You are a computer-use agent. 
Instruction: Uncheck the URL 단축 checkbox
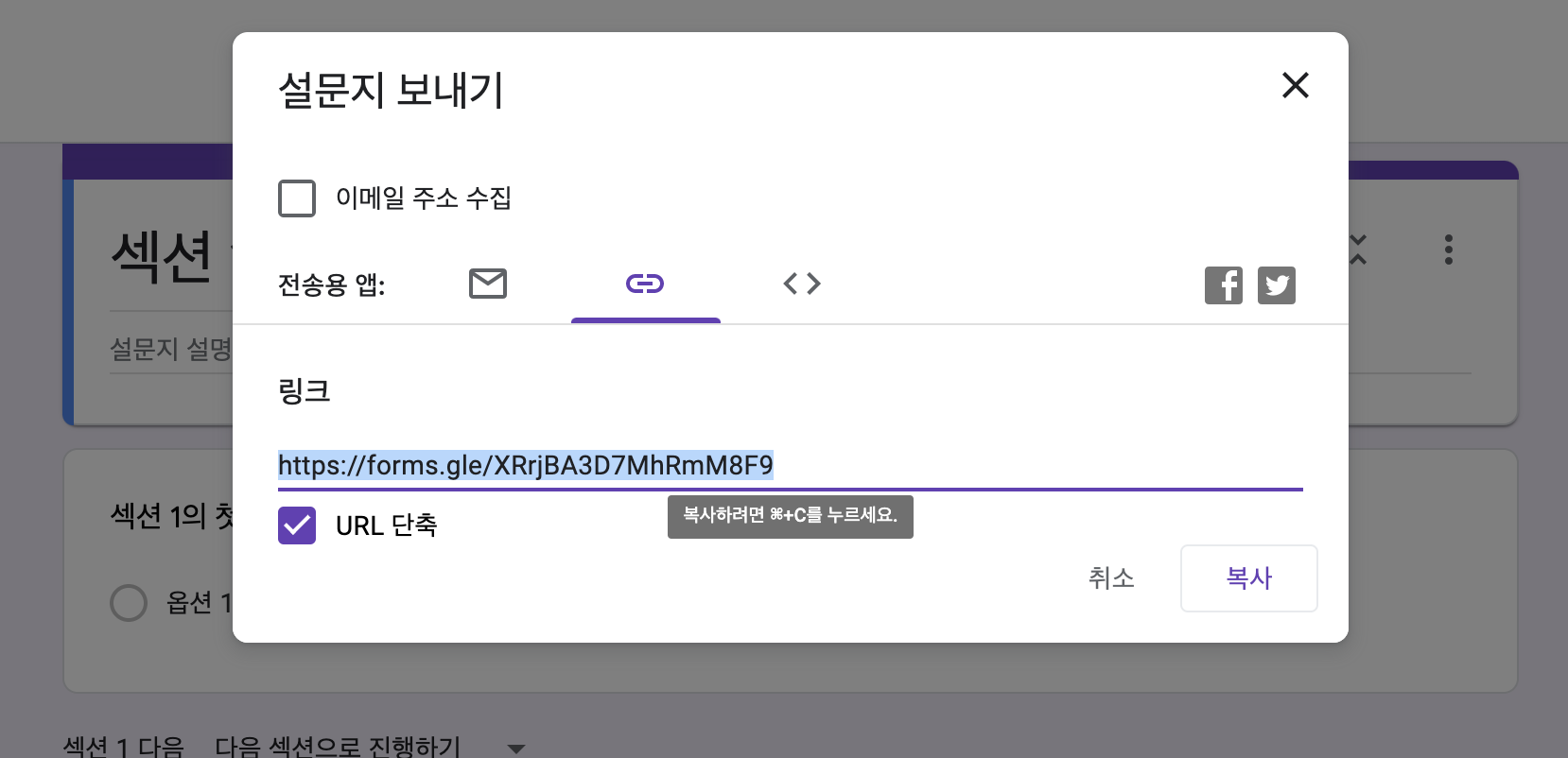coord(297,525)
